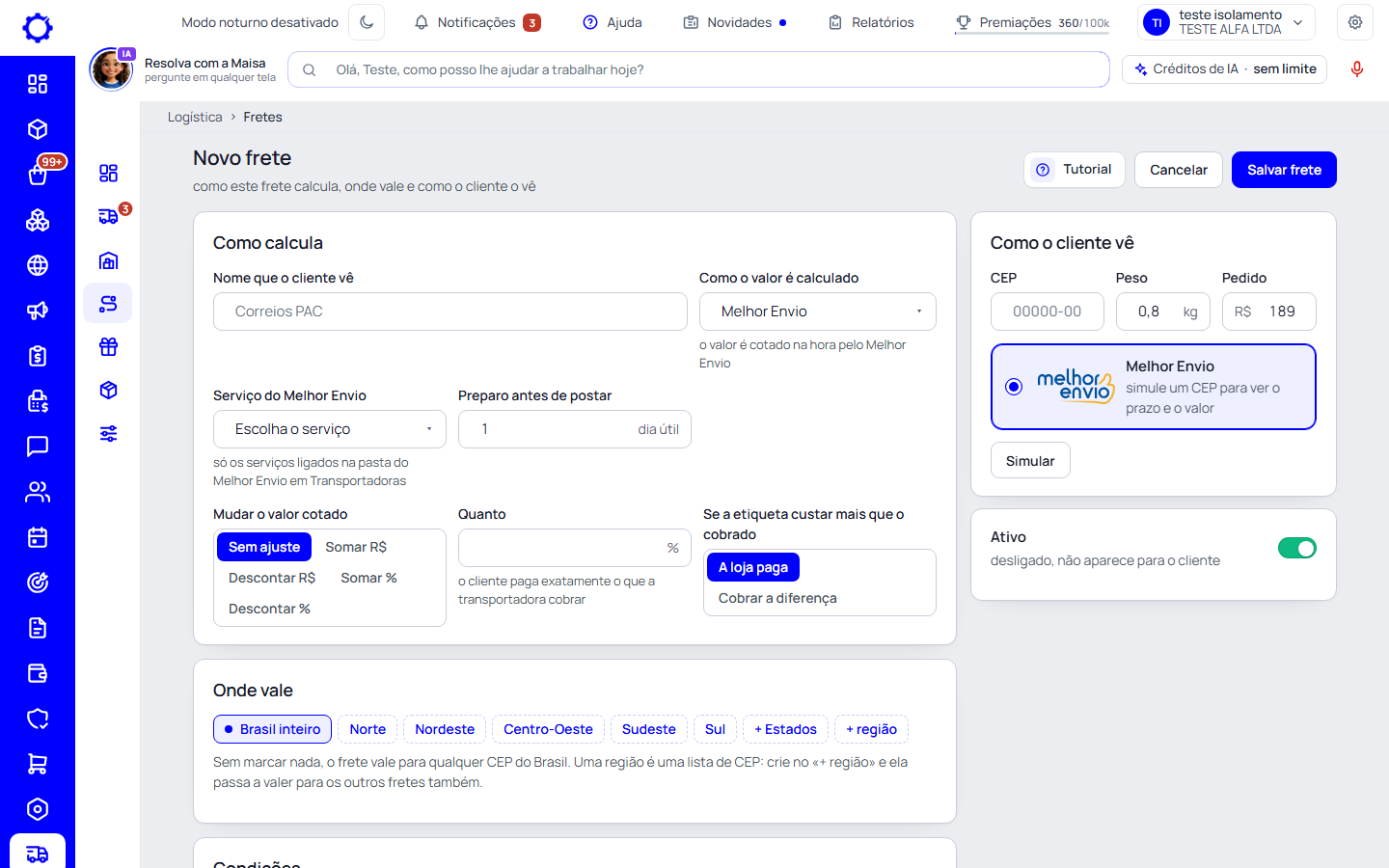The image size is (1389, 868).
Task: Expand the teste isolamento account menu
Action: click(1226, 22)
